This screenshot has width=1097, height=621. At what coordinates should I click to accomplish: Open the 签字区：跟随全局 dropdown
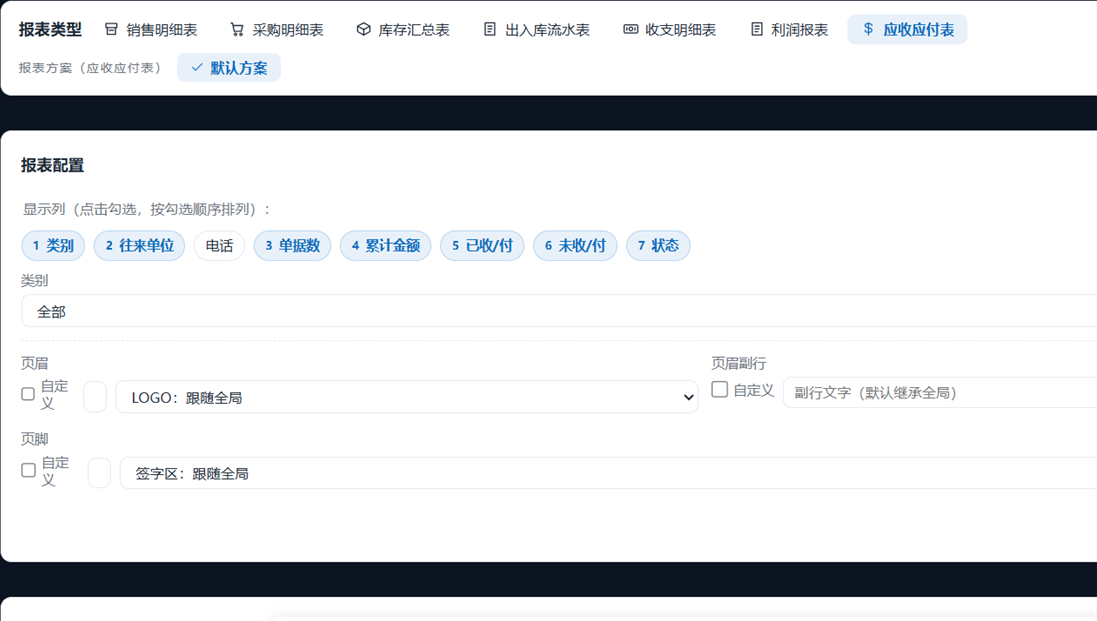click(x=609, y=473)
